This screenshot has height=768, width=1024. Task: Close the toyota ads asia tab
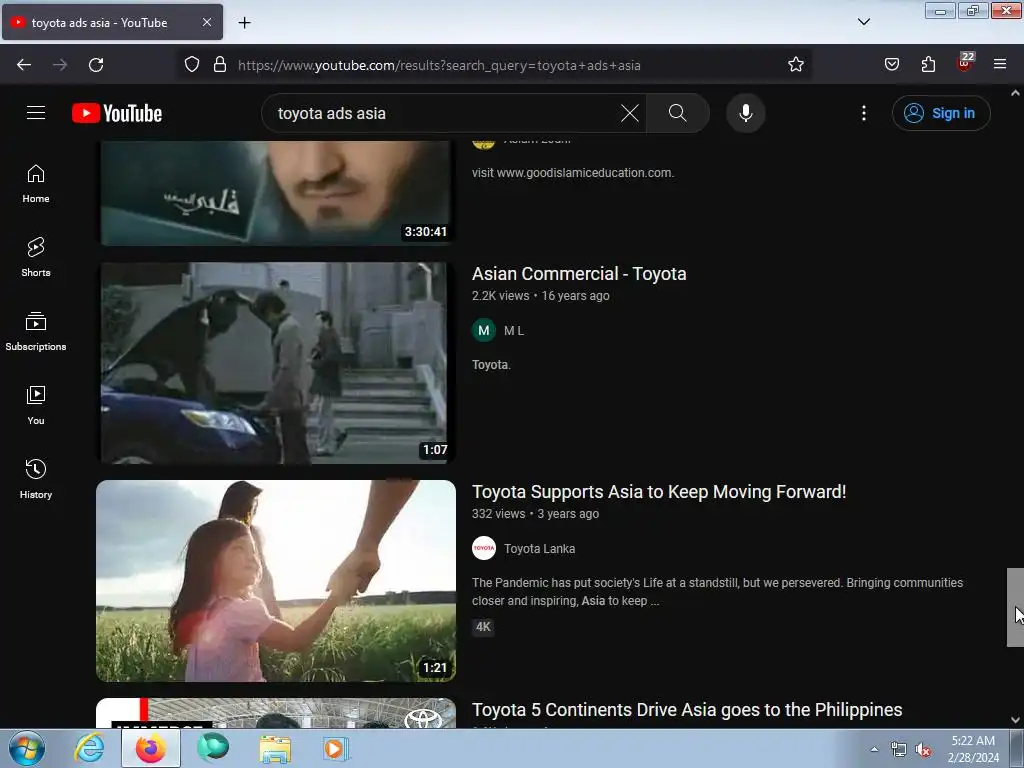(x=206, y=22)
